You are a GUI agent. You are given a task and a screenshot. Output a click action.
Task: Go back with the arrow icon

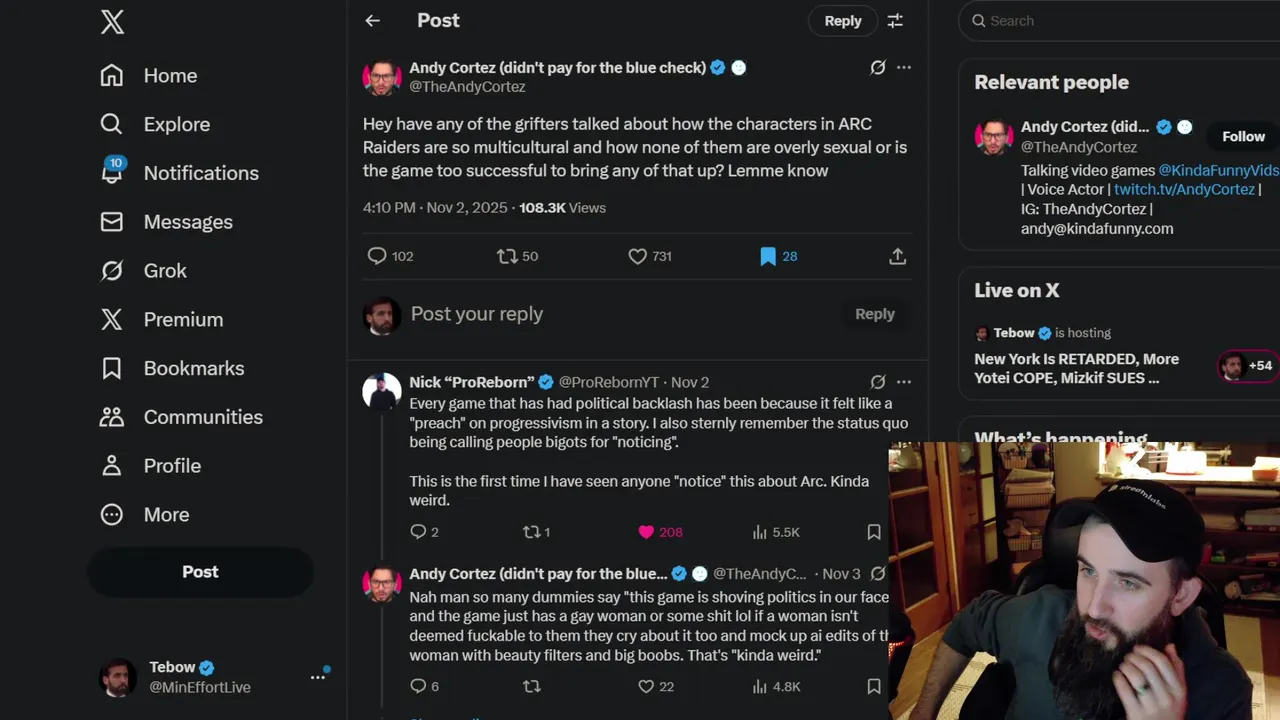click(x=373, y=21)
